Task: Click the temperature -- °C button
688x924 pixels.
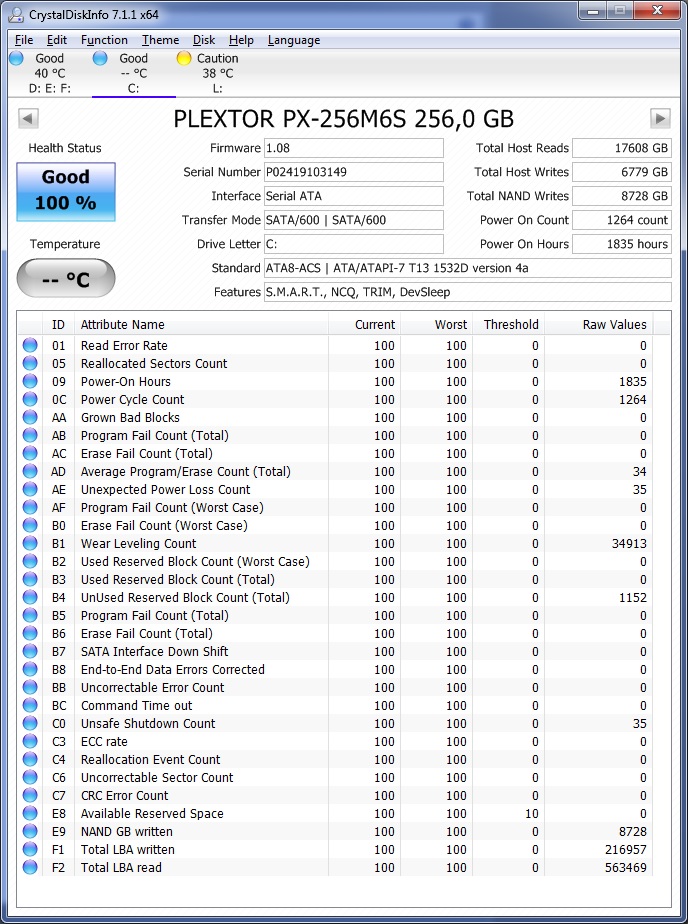Action: (x=65, y=278)
